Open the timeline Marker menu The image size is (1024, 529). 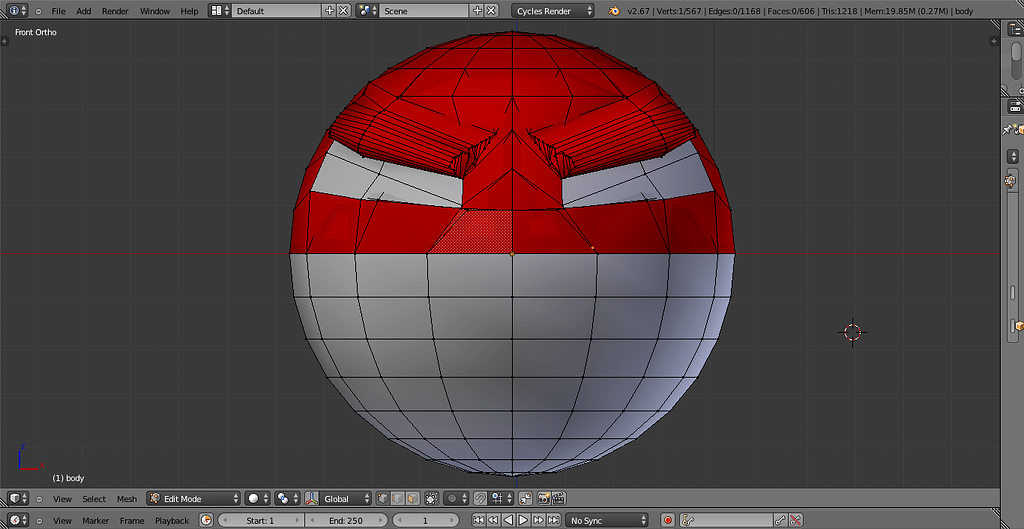click(95, 521)
